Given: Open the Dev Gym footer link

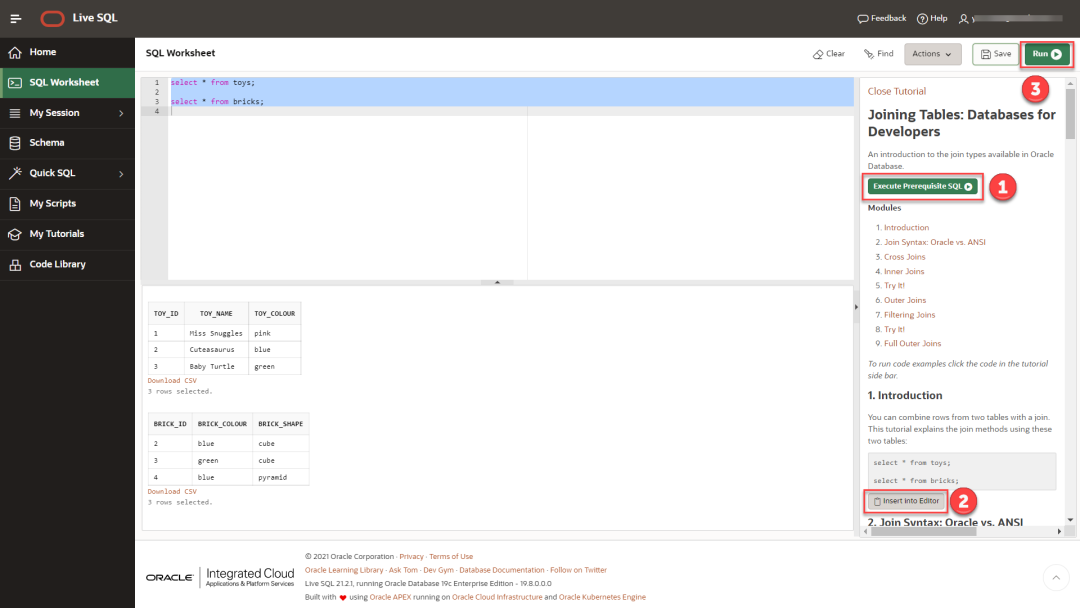Looking at the screenshot, I should pyautogui.click(x=438, y=570).
